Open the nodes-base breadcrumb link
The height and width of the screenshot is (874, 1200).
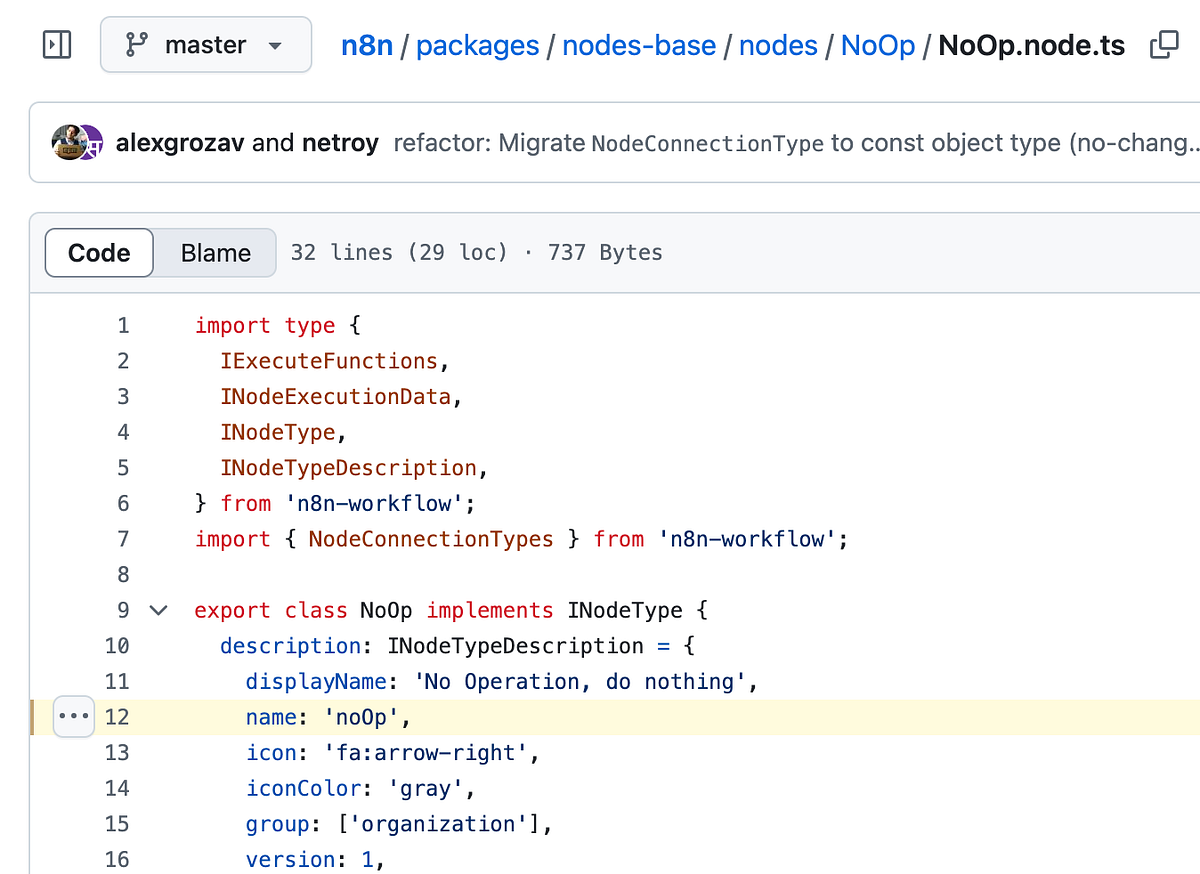639,44
